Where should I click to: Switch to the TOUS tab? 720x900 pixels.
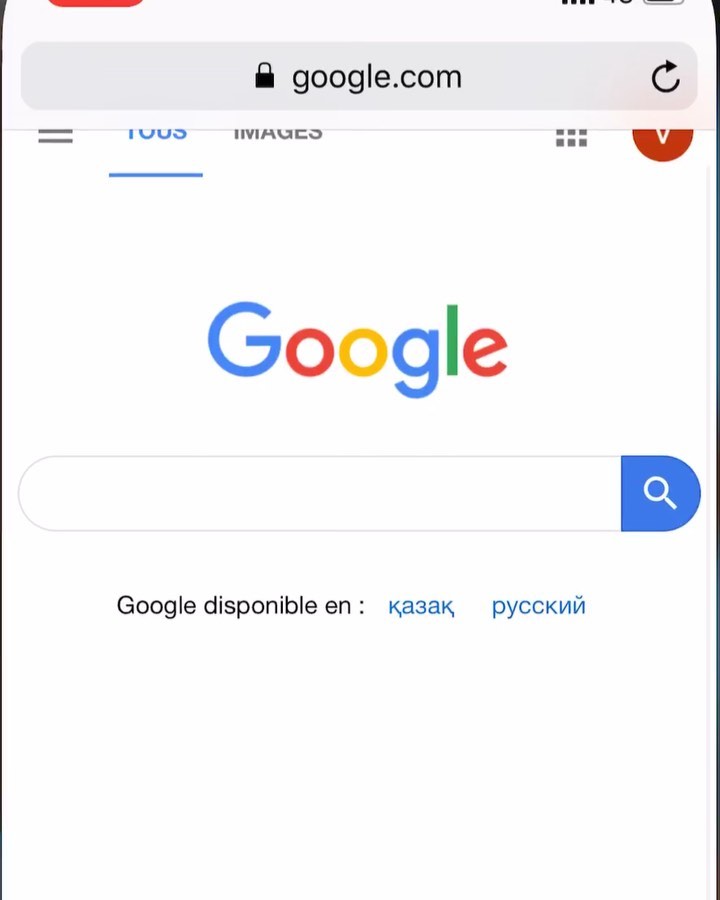(x=156, y=135)
